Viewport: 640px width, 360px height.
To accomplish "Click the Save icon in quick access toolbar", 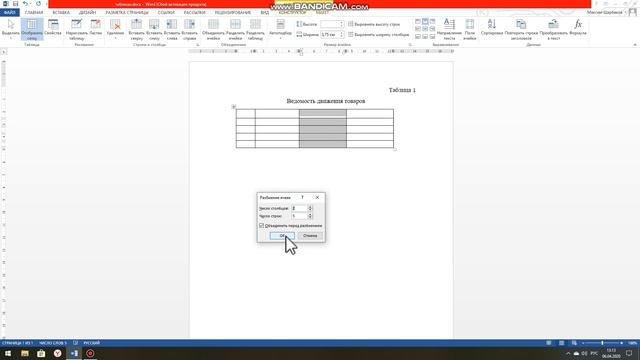I will click(16, 4).
